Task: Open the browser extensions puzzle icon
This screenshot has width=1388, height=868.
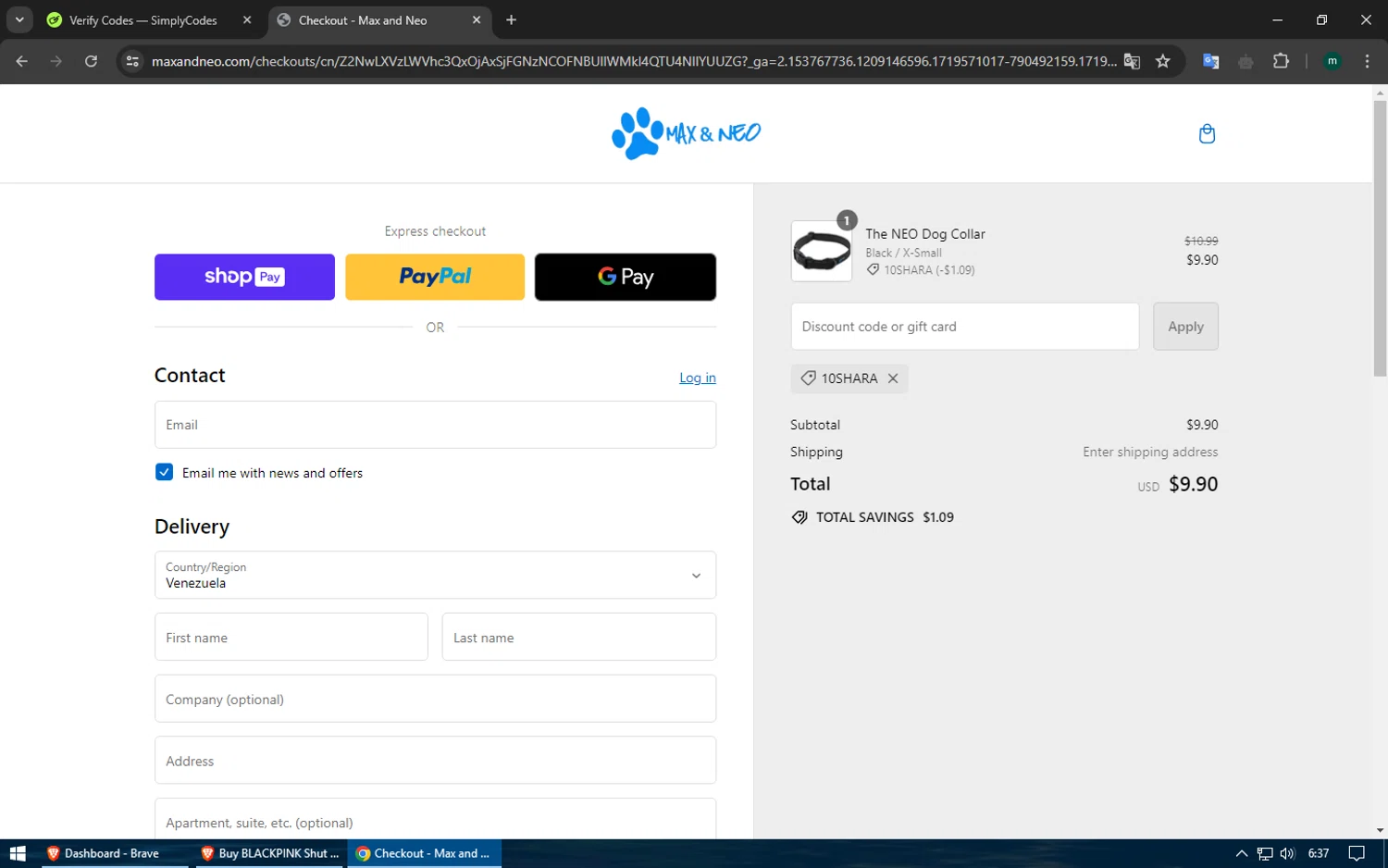Action: point(1281,61)
